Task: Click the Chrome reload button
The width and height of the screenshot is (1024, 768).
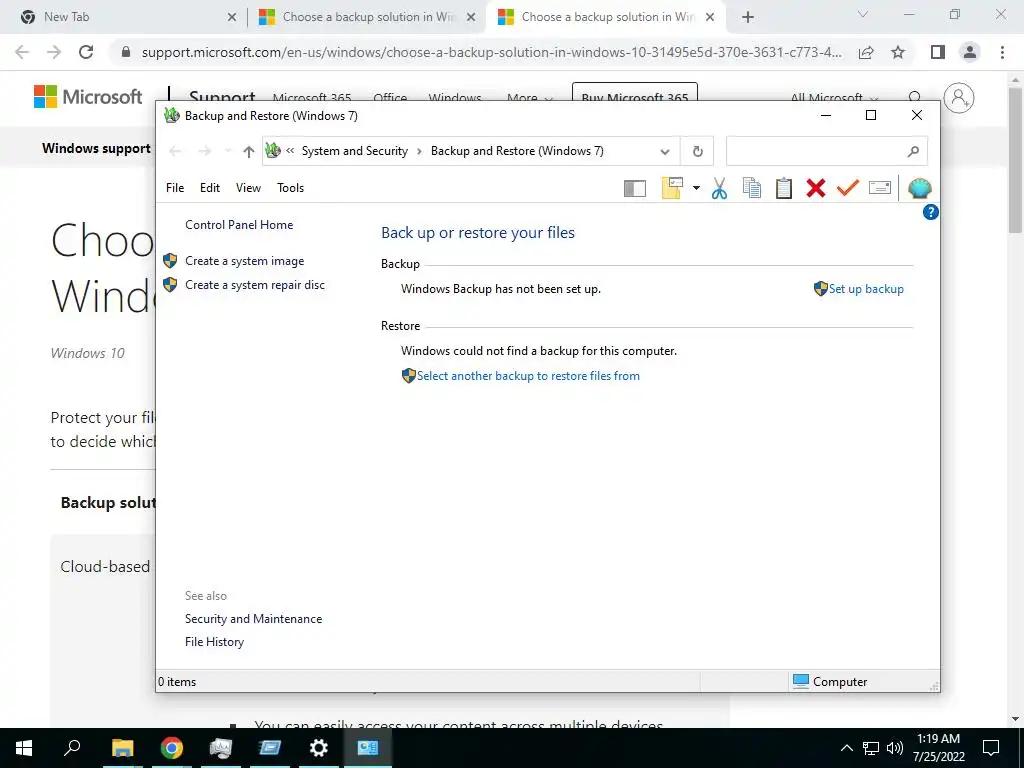Action: point(86,52)
